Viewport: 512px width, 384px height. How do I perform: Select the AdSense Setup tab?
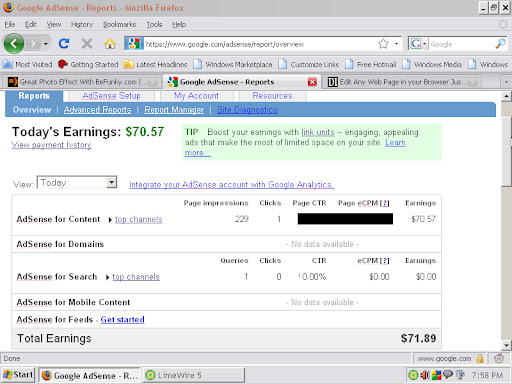pyautogui.click(x=111, y=96)
